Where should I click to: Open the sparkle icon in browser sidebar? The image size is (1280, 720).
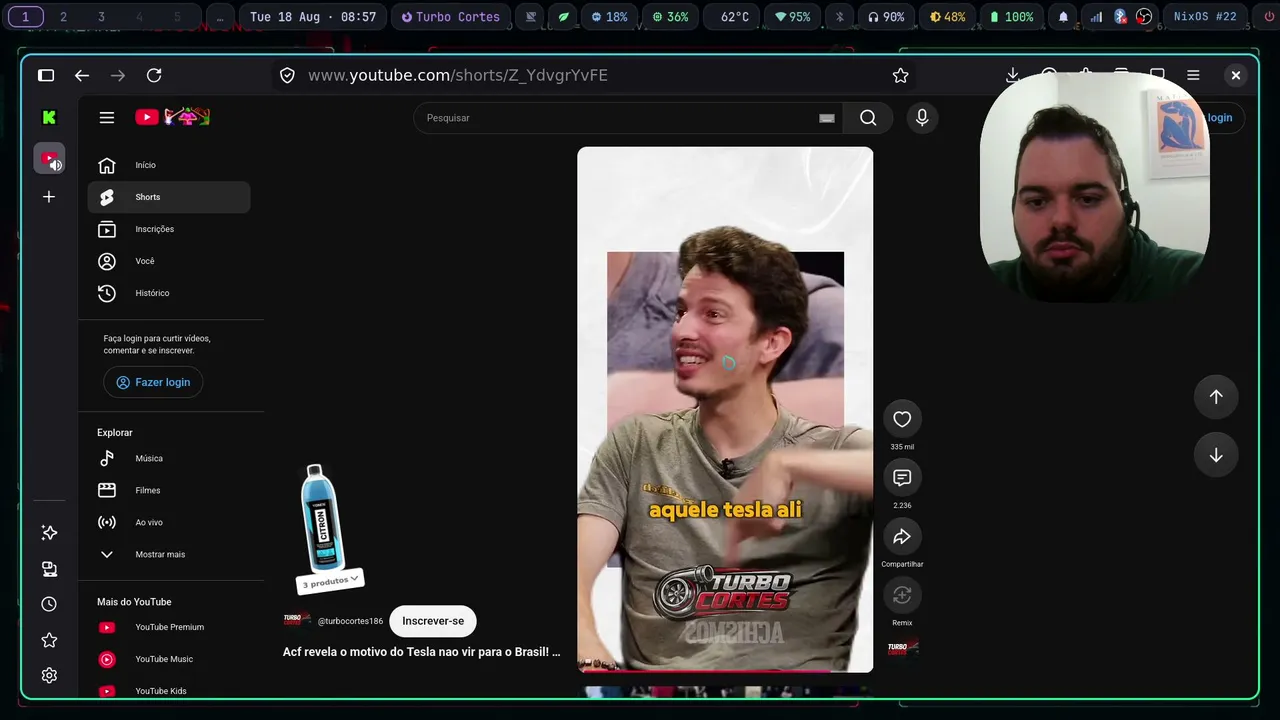pyautogui.click(x=49, y=533)
